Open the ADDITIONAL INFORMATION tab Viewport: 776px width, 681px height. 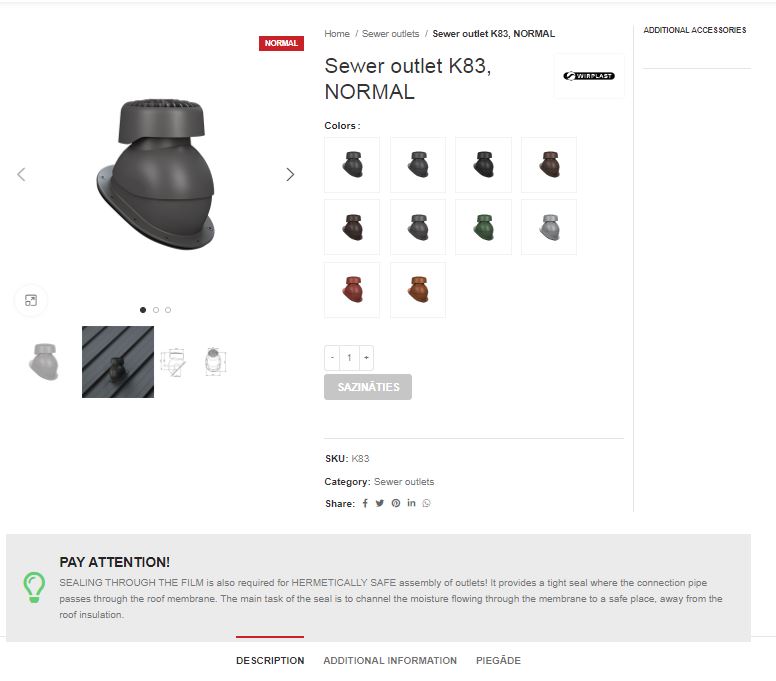pos(390,661)
